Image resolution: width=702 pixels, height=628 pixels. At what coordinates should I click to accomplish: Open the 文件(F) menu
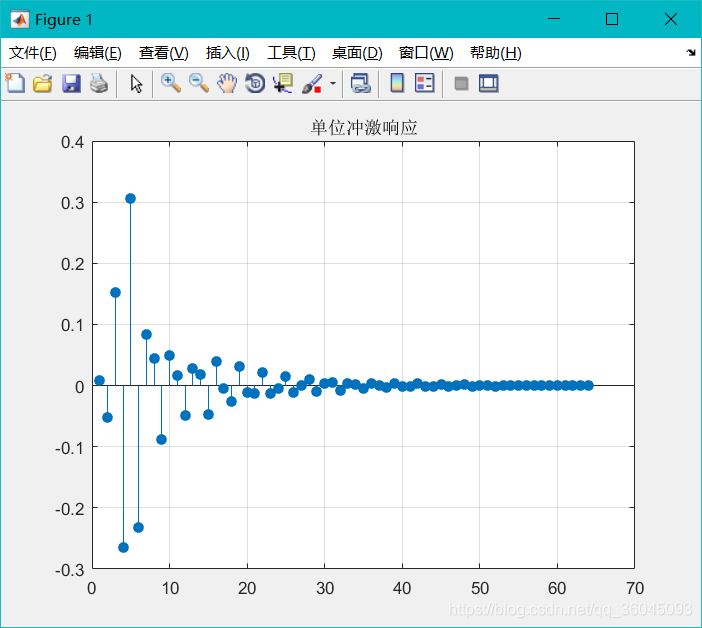coord(33,53)
